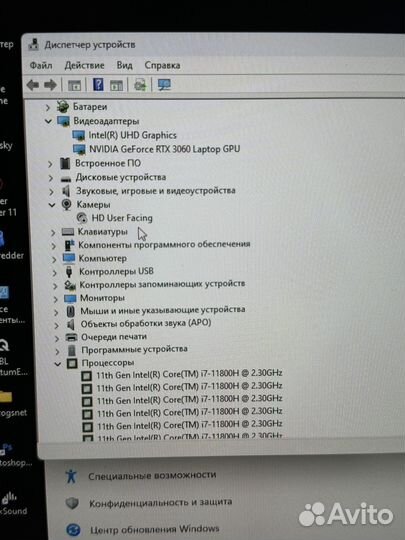Click the update driver toolbar icon
Screen dimensions: 405x540
[x=140, y=85]
